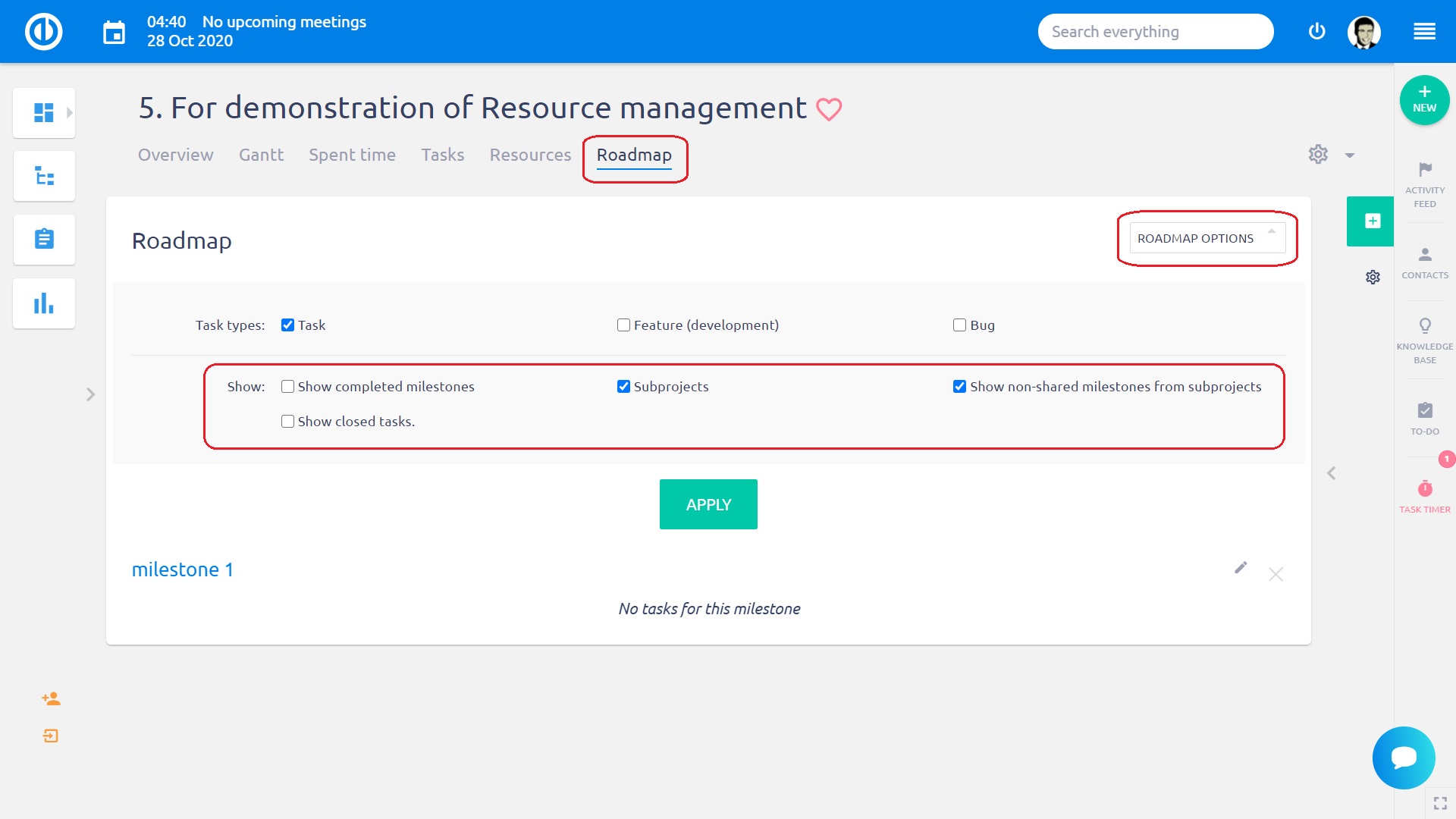1456x819 pixels.
Task: Click the Search everything field
Action: click(1154, 32)
